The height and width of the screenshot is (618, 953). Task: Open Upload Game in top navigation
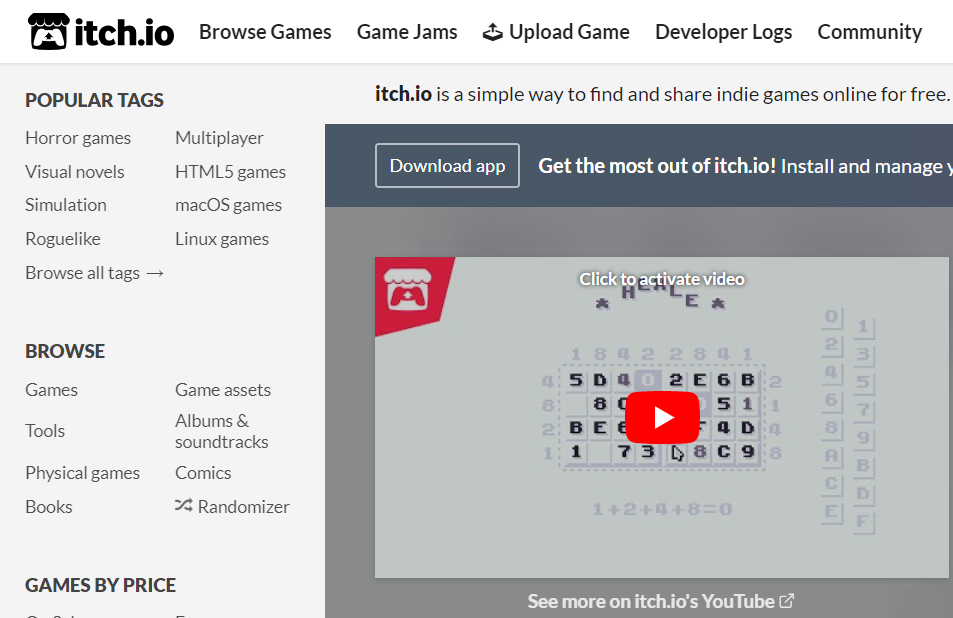click(x=556, y=32)
